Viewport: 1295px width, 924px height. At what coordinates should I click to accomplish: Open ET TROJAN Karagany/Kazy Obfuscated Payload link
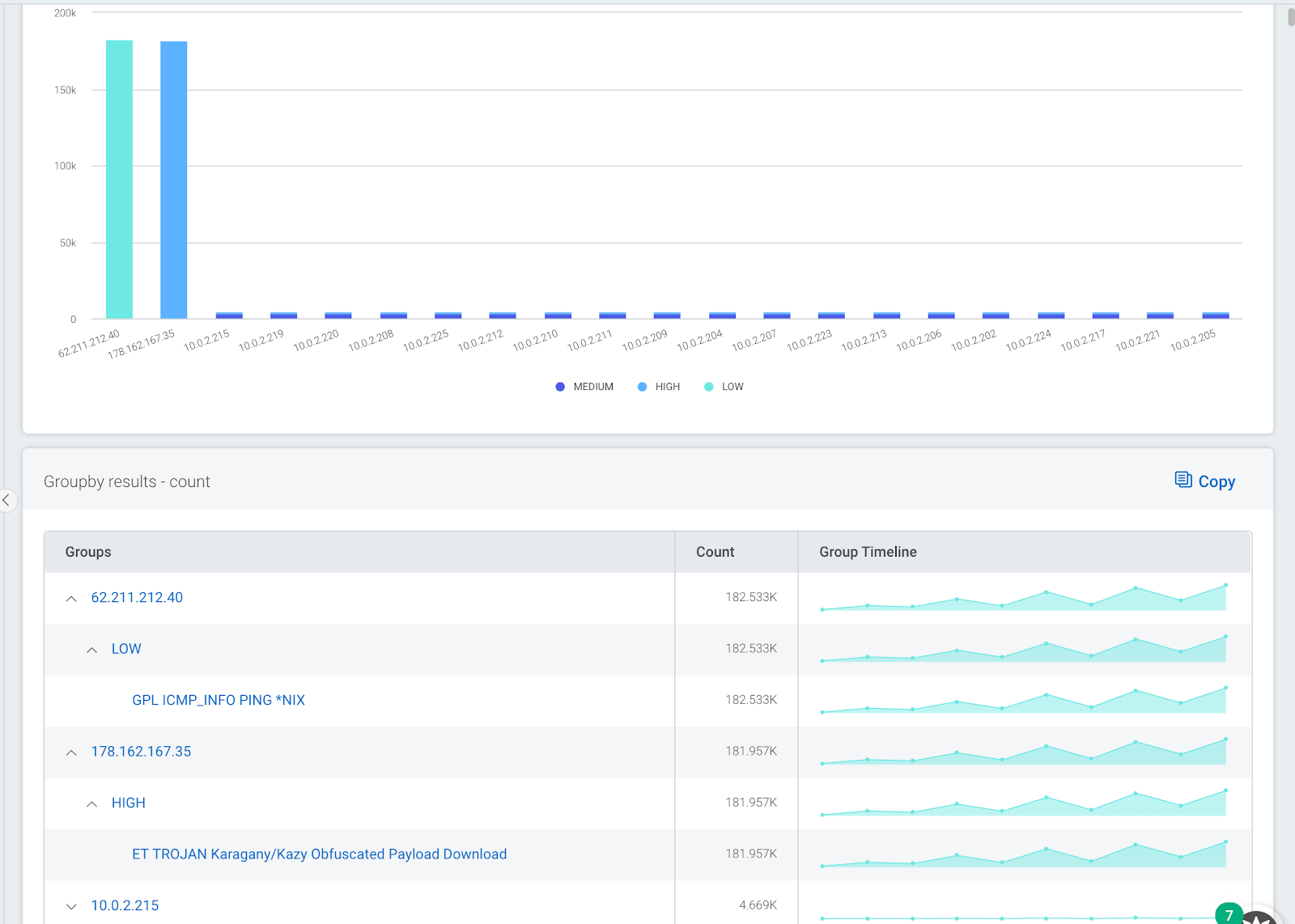(319, 854)
